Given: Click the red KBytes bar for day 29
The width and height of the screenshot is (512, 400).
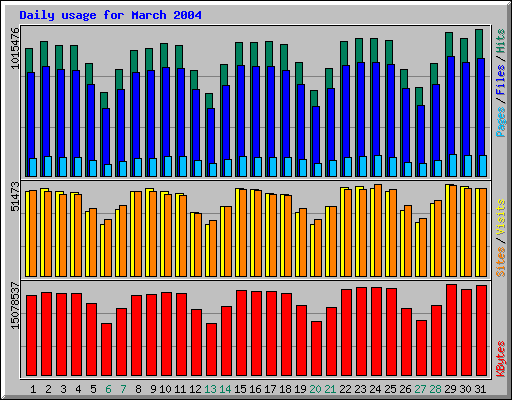Looking at the screenshot, I should [451, 330].
